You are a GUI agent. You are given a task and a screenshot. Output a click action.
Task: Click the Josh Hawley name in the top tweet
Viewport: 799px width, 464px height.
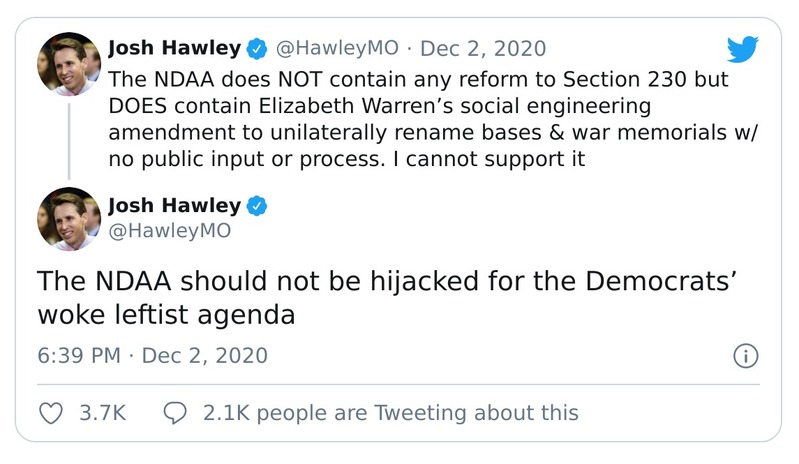click(172, 48)
